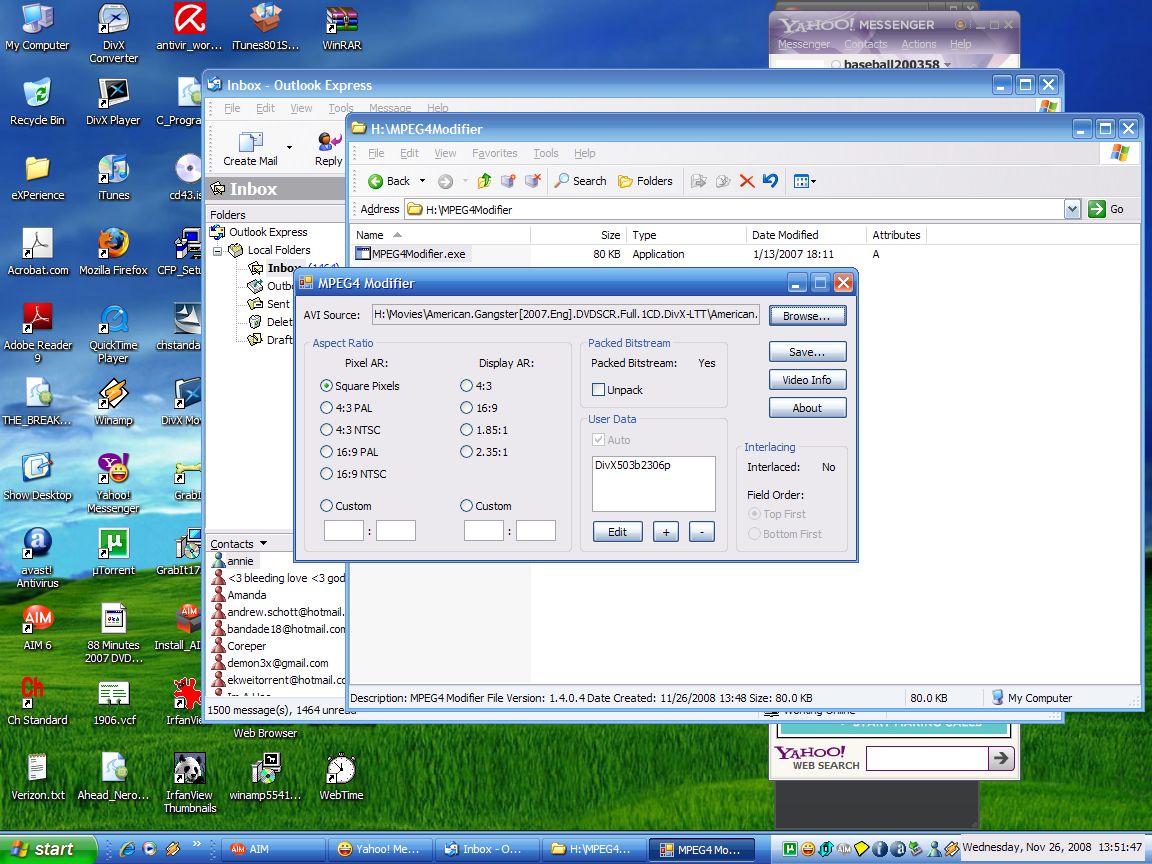1152x864 pixels.
Task: Click Create Mail in Outlook Express
Action: click(x=251, y=148)
